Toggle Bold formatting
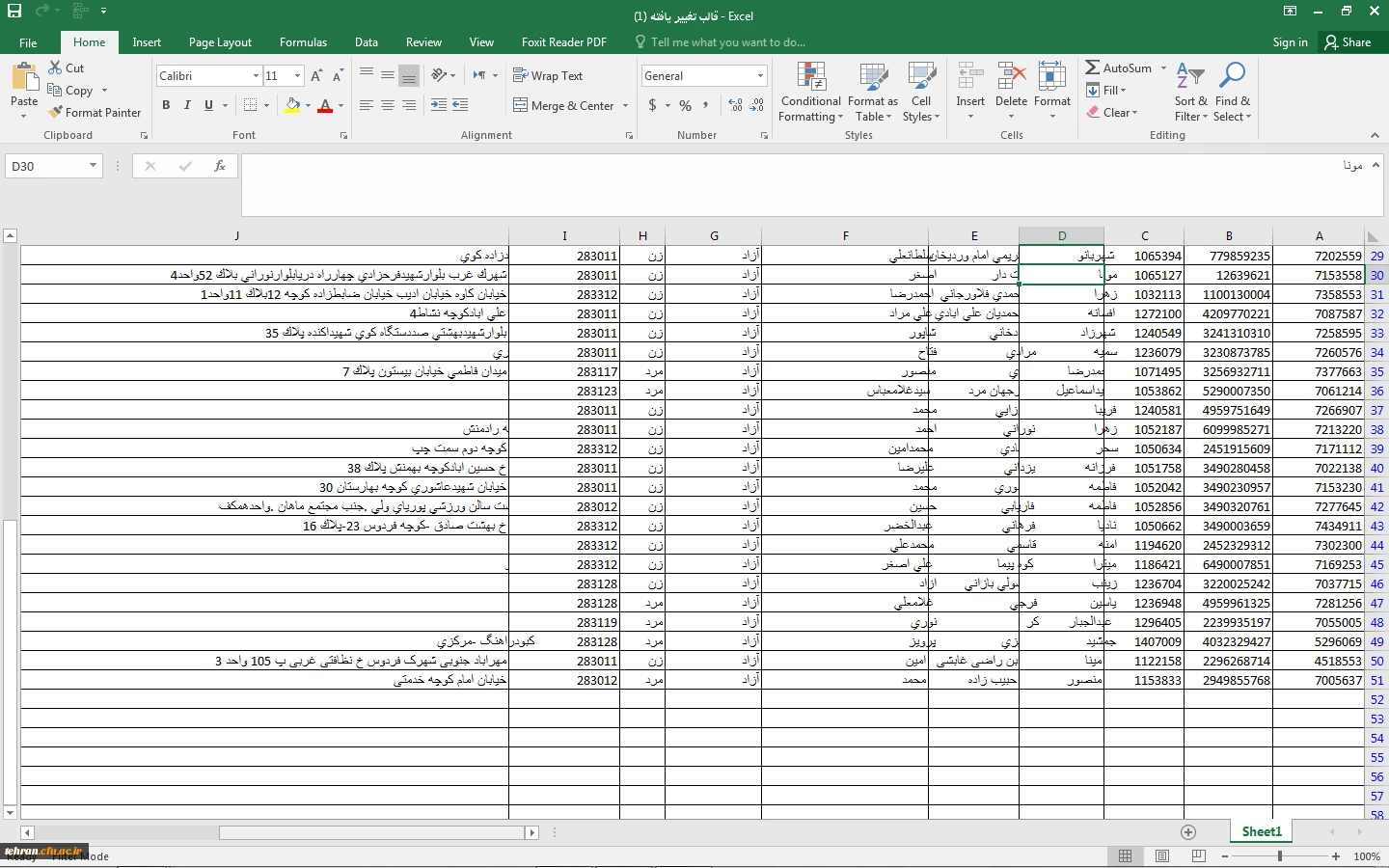This screenshot has height=868, width=1389. (x=166, y=105)
